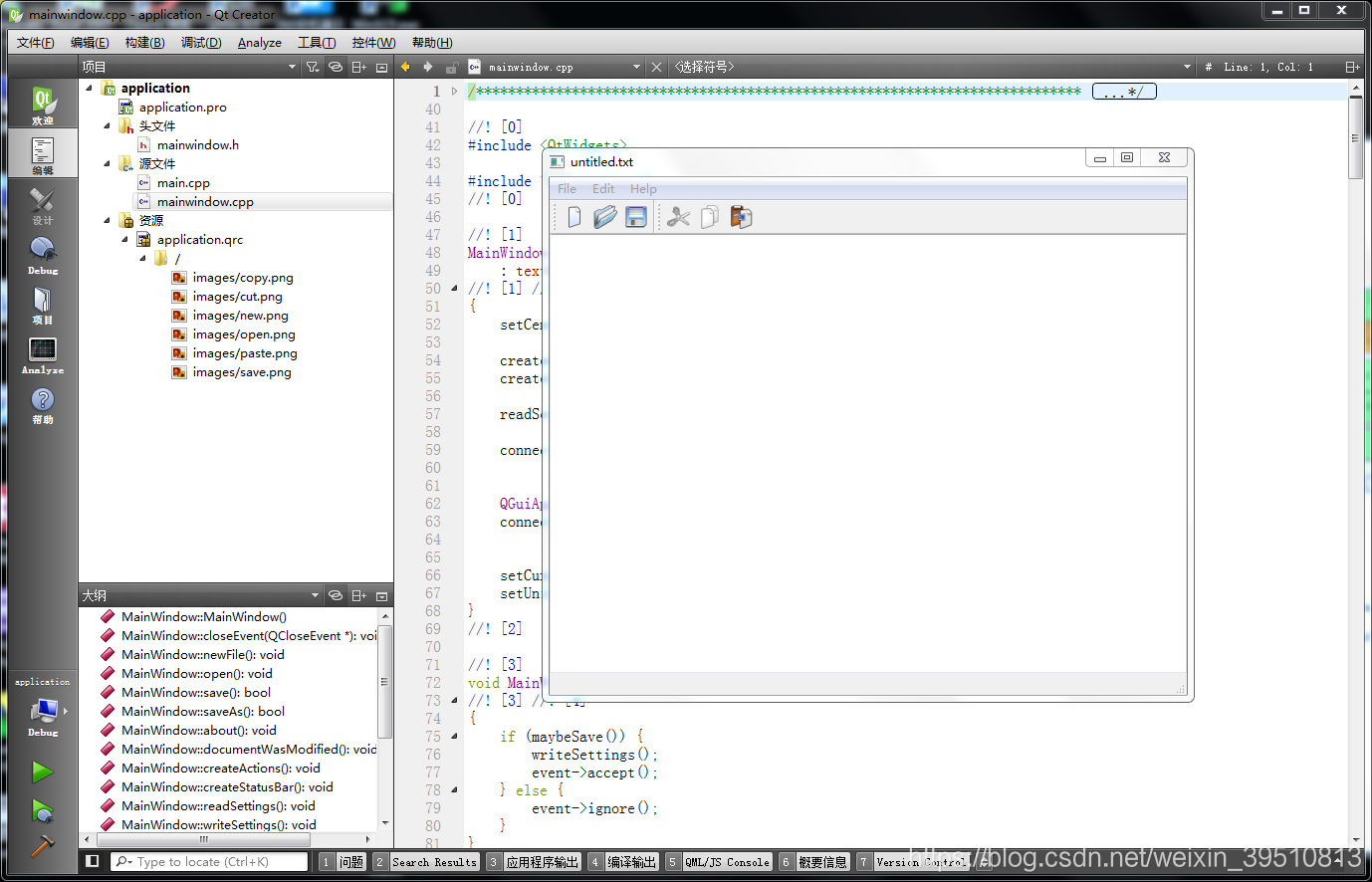Image resolution: width=1372 pixels, height=882 pixels.
Task: Select mainwindow.h in project tree
Action: click(x=197, y=144)
